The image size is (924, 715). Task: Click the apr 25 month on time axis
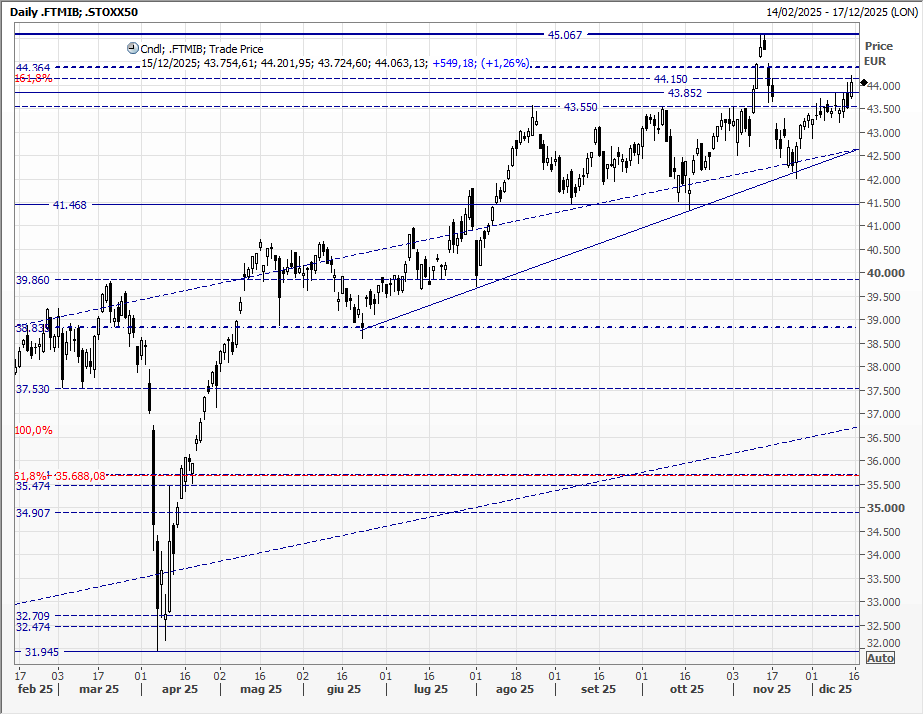point(180,690)
